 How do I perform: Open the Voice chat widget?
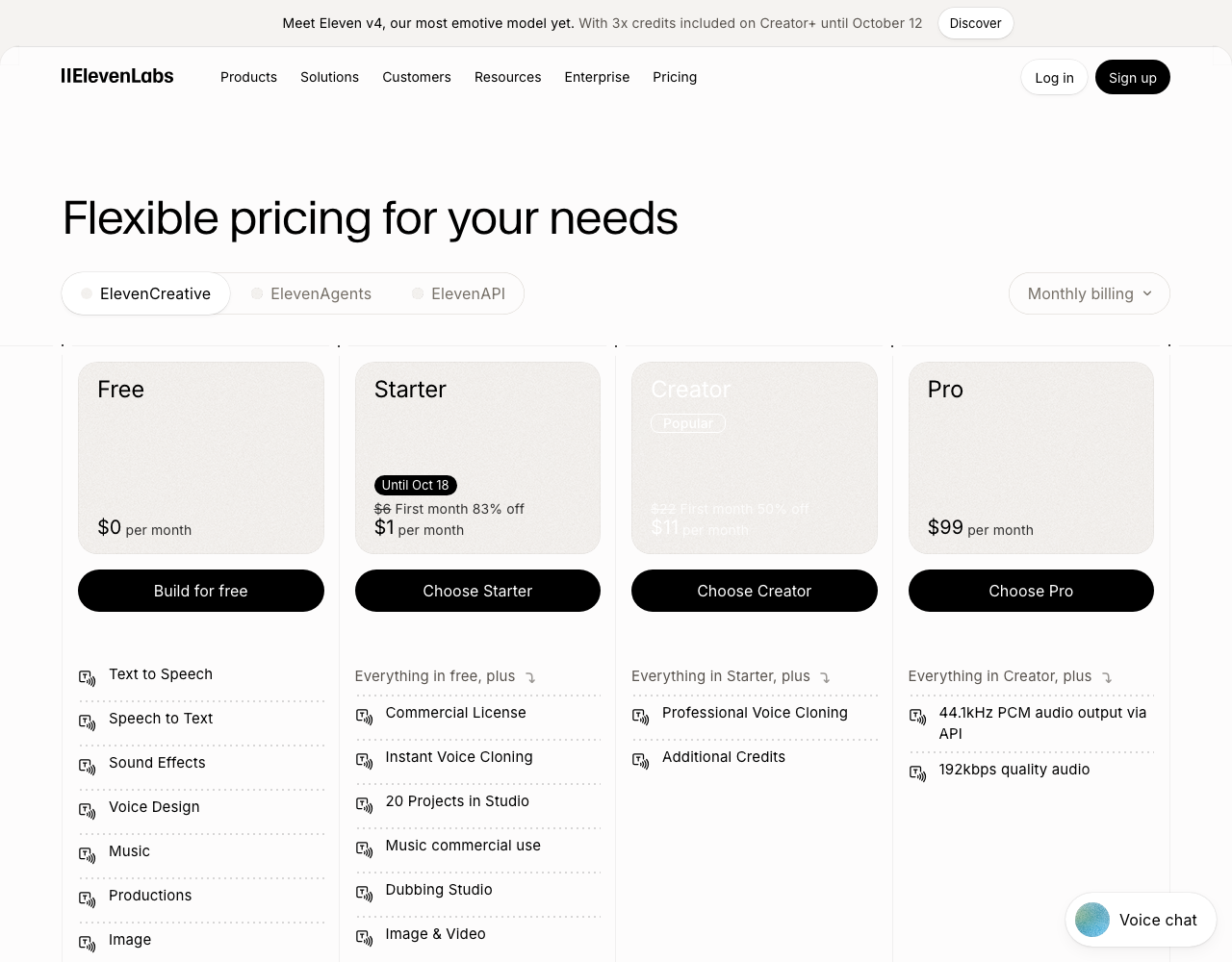1141,920
